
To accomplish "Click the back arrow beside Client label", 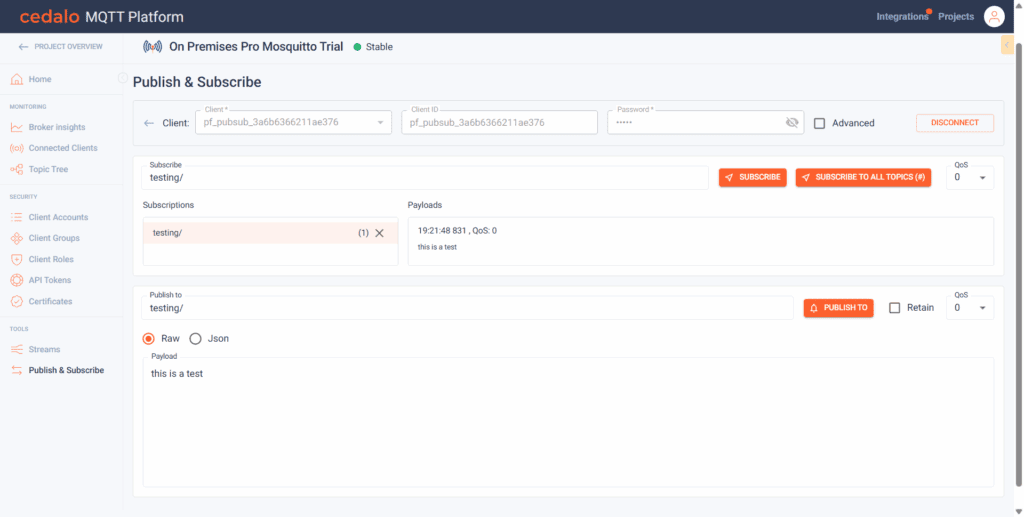I will 149,123.
